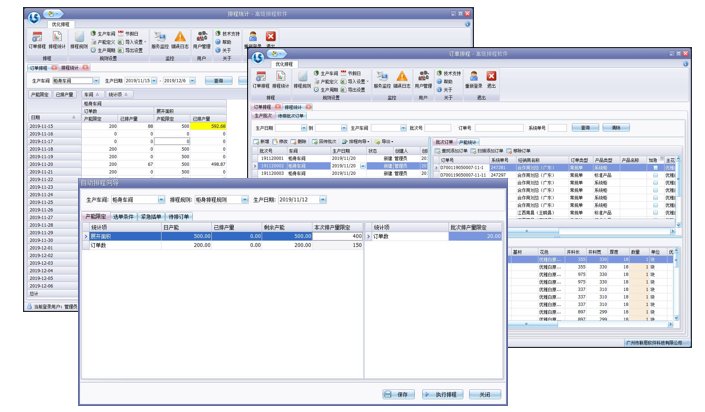Toggle the 加急 checkbox in second order row
705x412 pixels.
654,173
